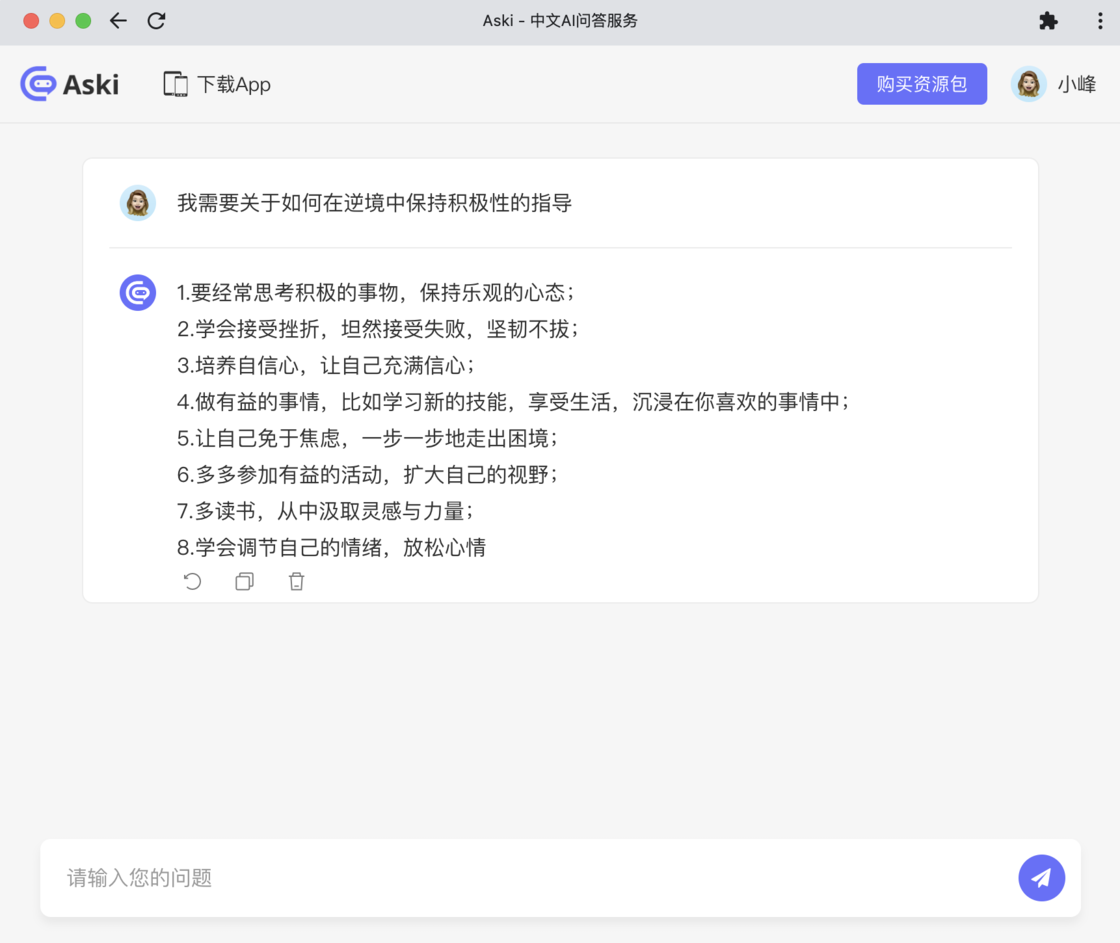This screenshot has height=943, width=1120.
Task: Focus the 请输入您的问题 input field
Action: 530,878
